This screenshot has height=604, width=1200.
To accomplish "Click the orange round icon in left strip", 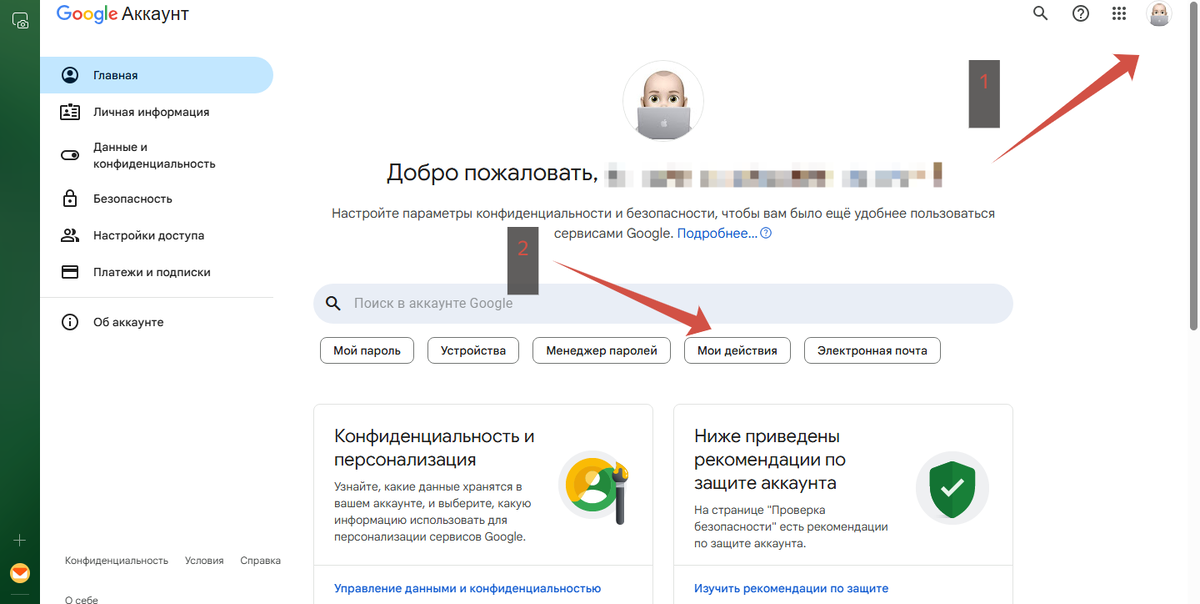I will click(19, 573).
